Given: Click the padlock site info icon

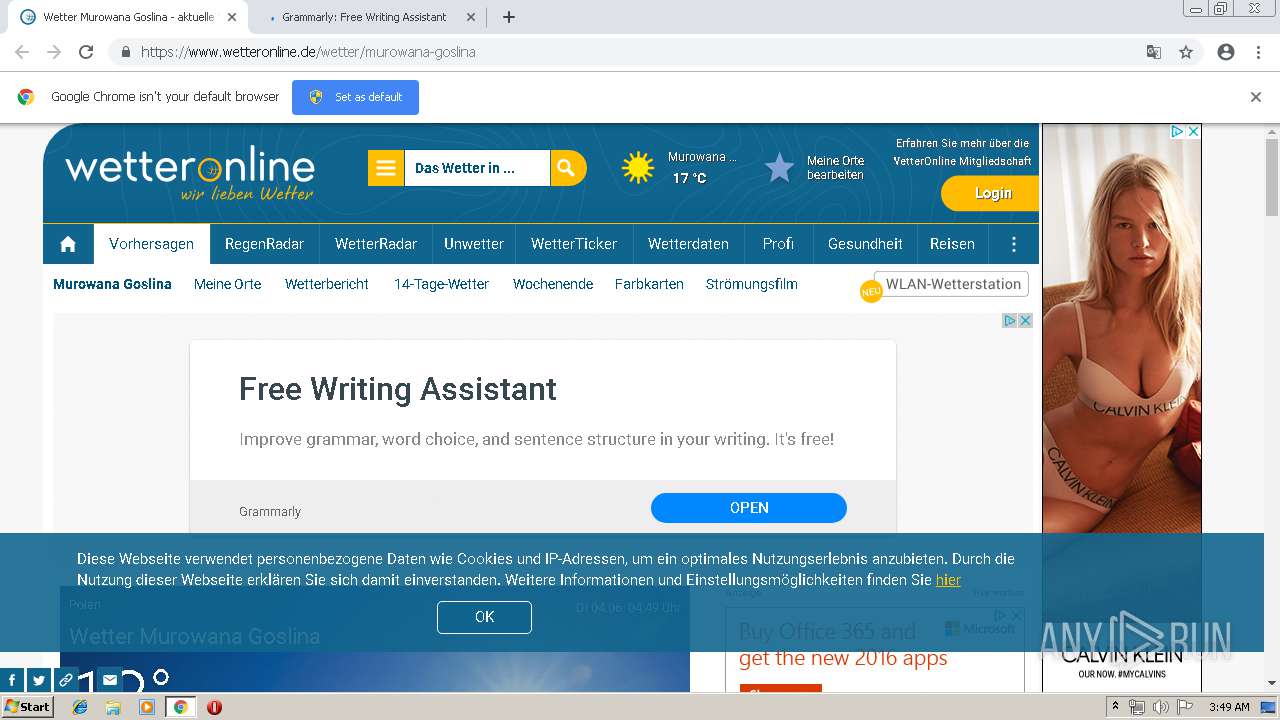Looking at the screenshot, I should pyautogui.click(x=126, y=52).
